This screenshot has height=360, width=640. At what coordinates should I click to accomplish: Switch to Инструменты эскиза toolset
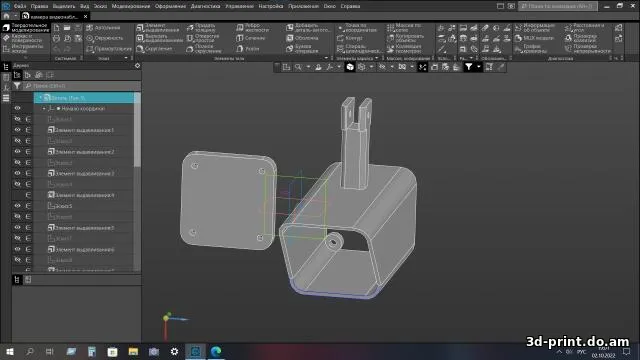(24, 49)
